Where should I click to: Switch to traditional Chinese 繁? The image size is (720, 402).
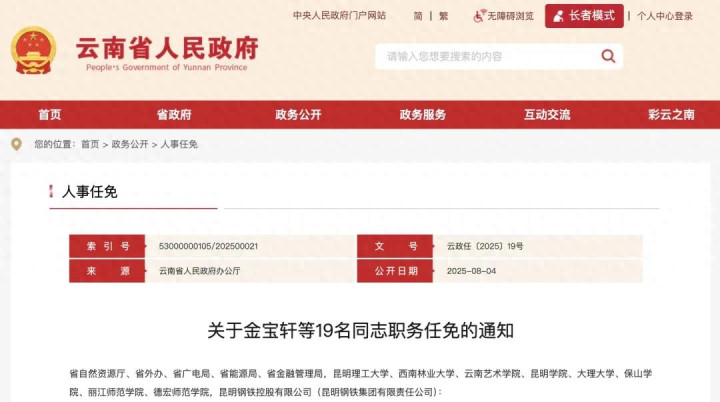[443, 16]
